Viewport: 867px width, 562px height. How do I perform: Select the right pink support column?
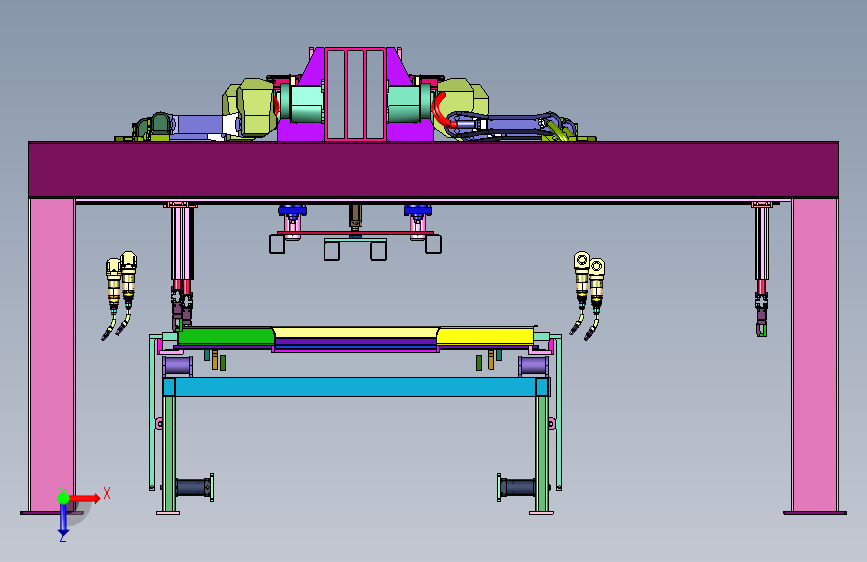tap(815, 355)
